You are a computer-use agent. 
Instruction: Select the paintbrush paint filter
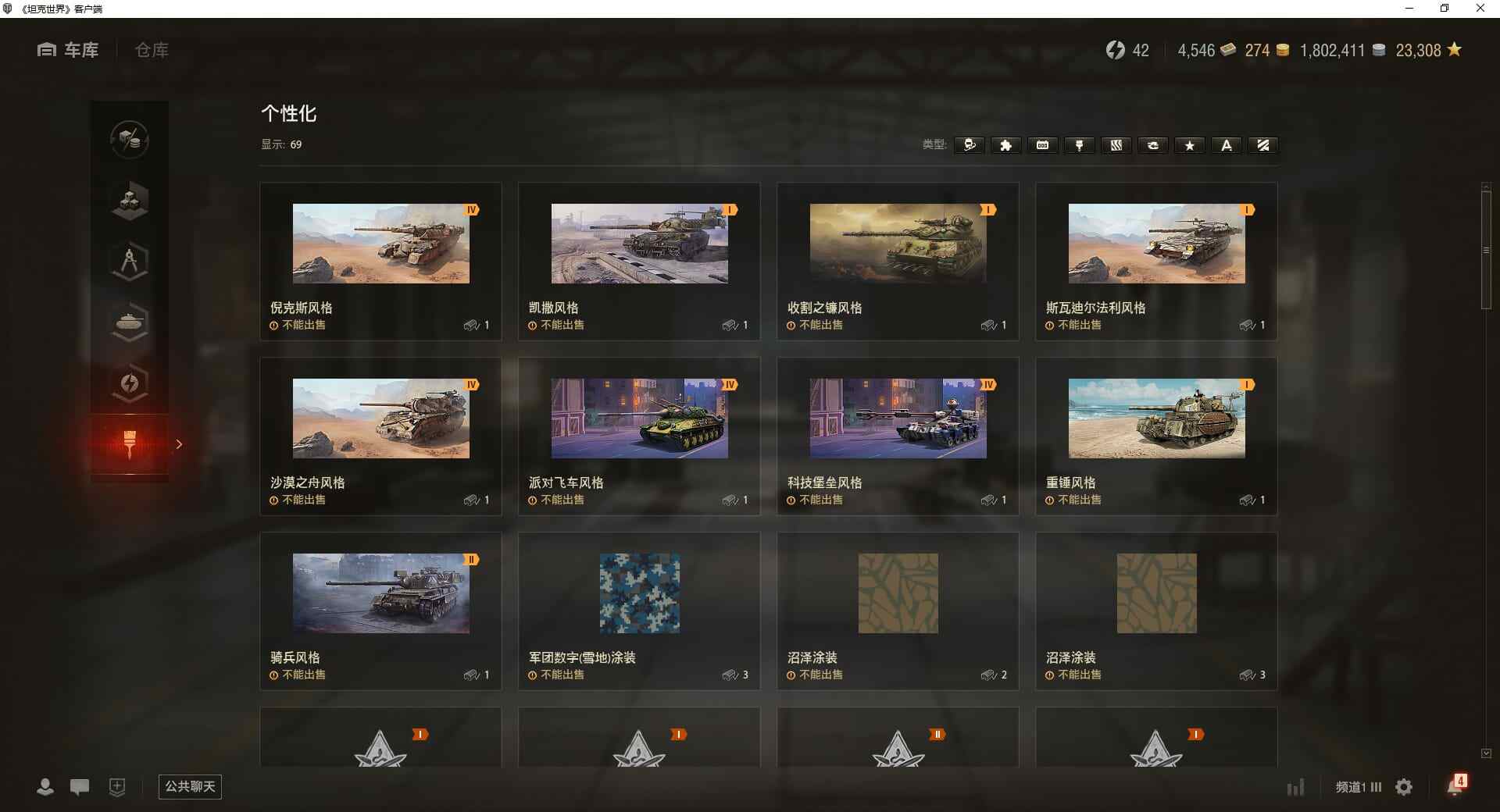[1079, 145]
